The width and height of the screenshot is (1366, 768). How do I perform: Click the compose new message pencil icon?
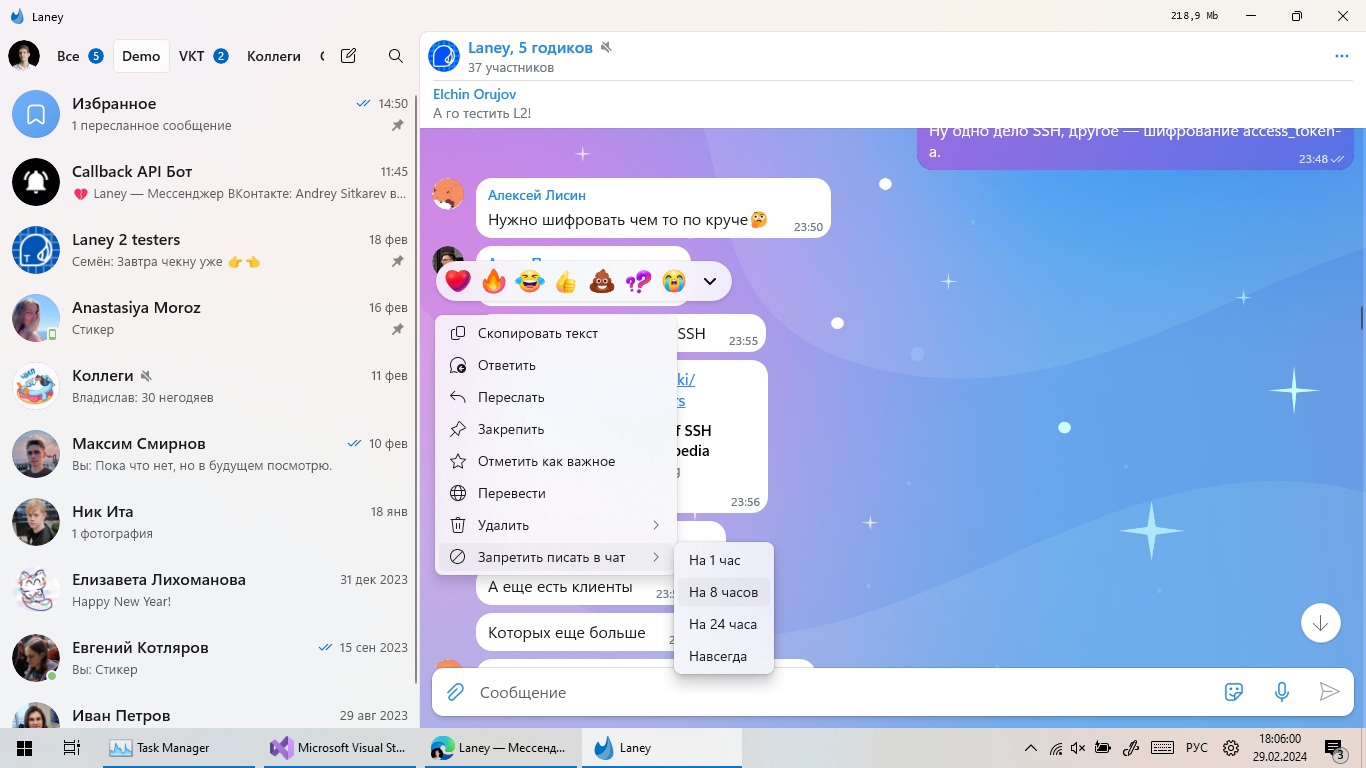[348, 56]
